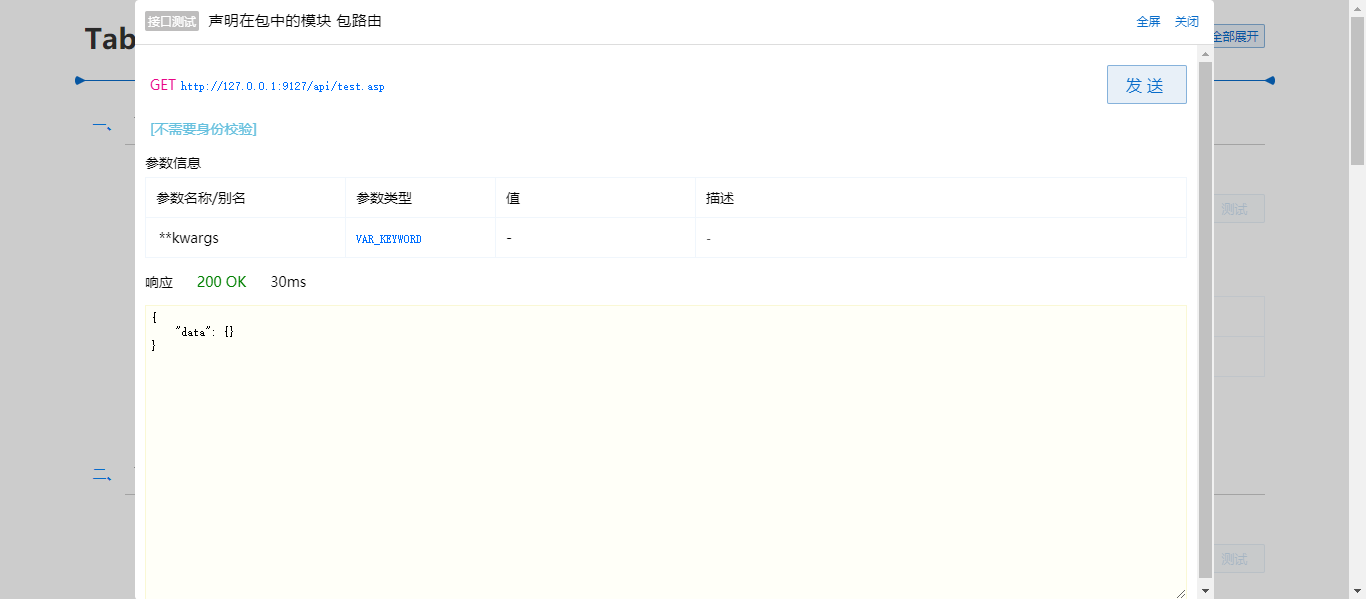The image size is (1366, 599).
Task: Expand all sections with 全部展开
Action: coord(1237,36)
